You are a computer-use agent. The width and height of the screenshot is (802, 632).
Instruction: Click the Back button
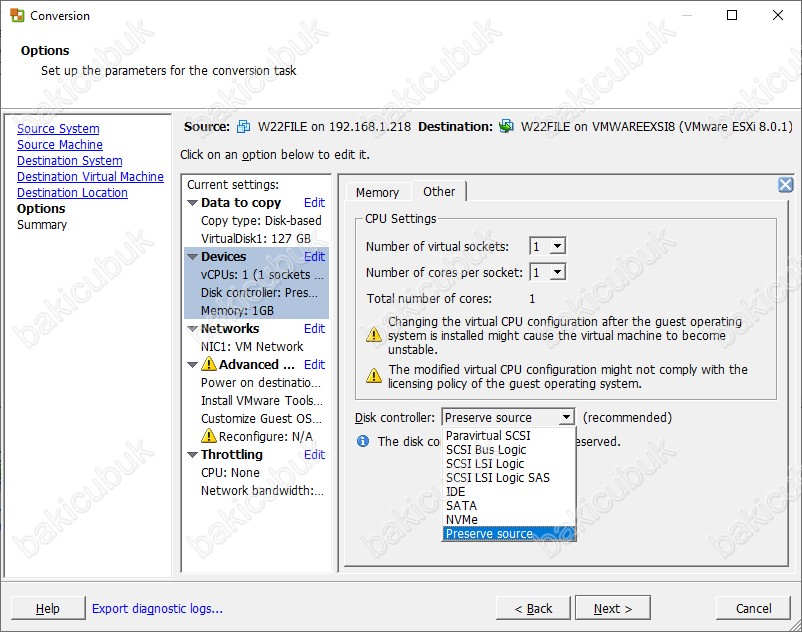click(x=533, y=608)
